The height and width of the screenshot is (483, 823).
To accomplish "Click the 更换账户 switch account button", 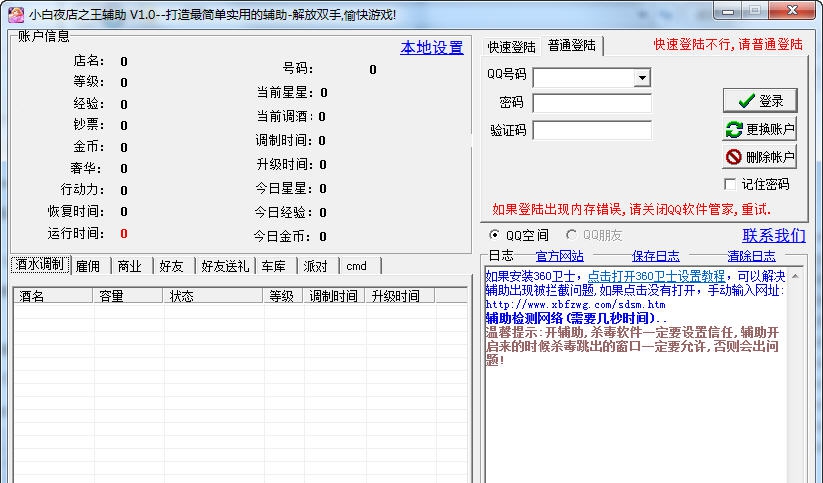I will pos(759,129).
